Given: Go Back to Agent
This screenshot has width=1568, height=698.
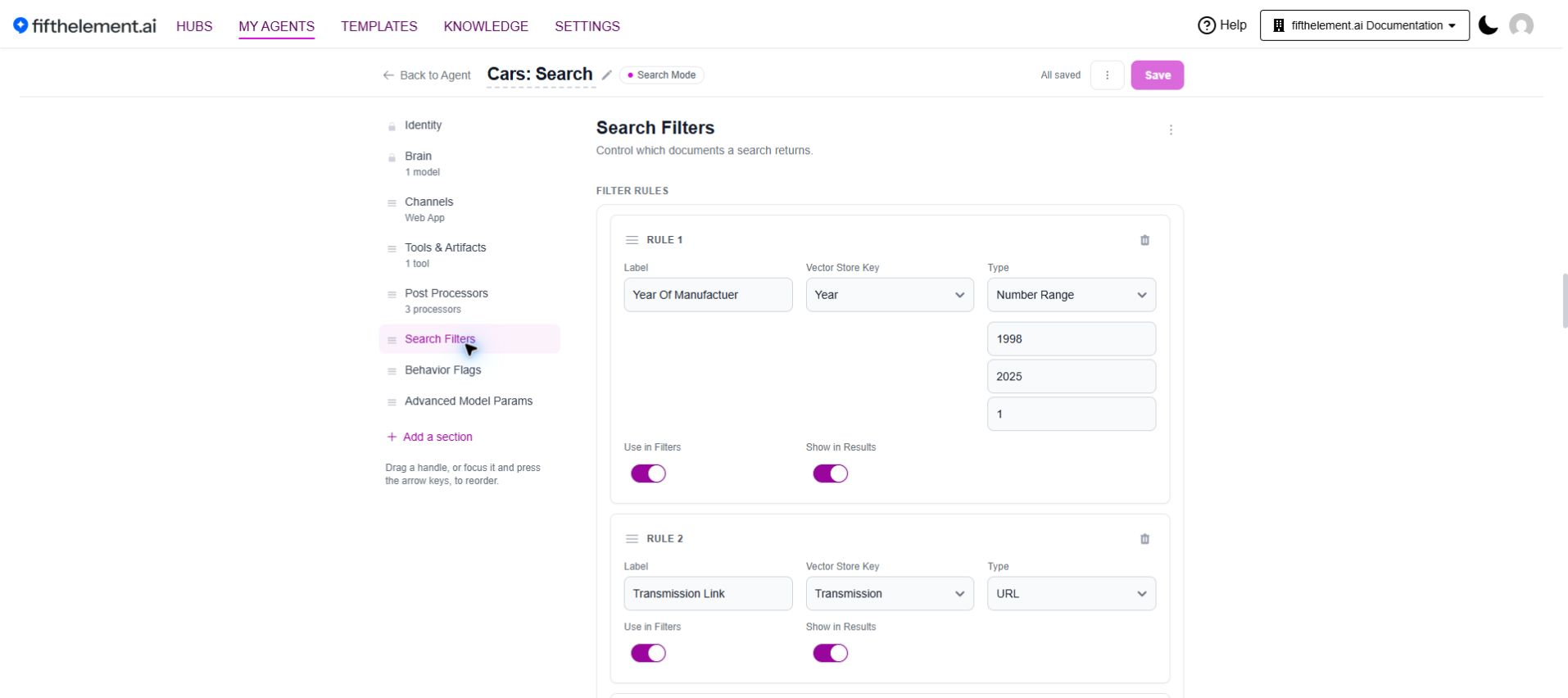Looking at the screenshot, I should tap(427, 75).
